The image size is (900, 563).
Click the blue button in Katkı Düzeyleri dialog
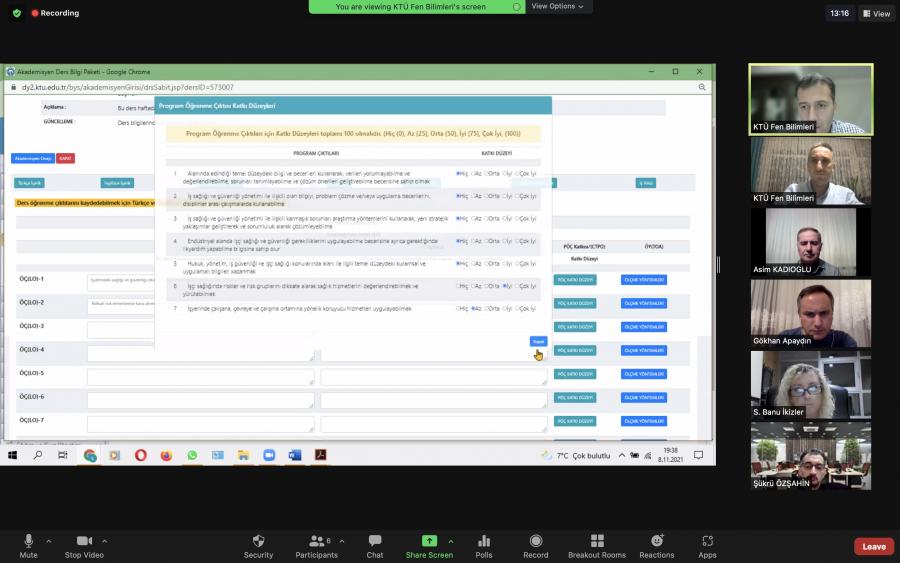[x=538, y=341]
